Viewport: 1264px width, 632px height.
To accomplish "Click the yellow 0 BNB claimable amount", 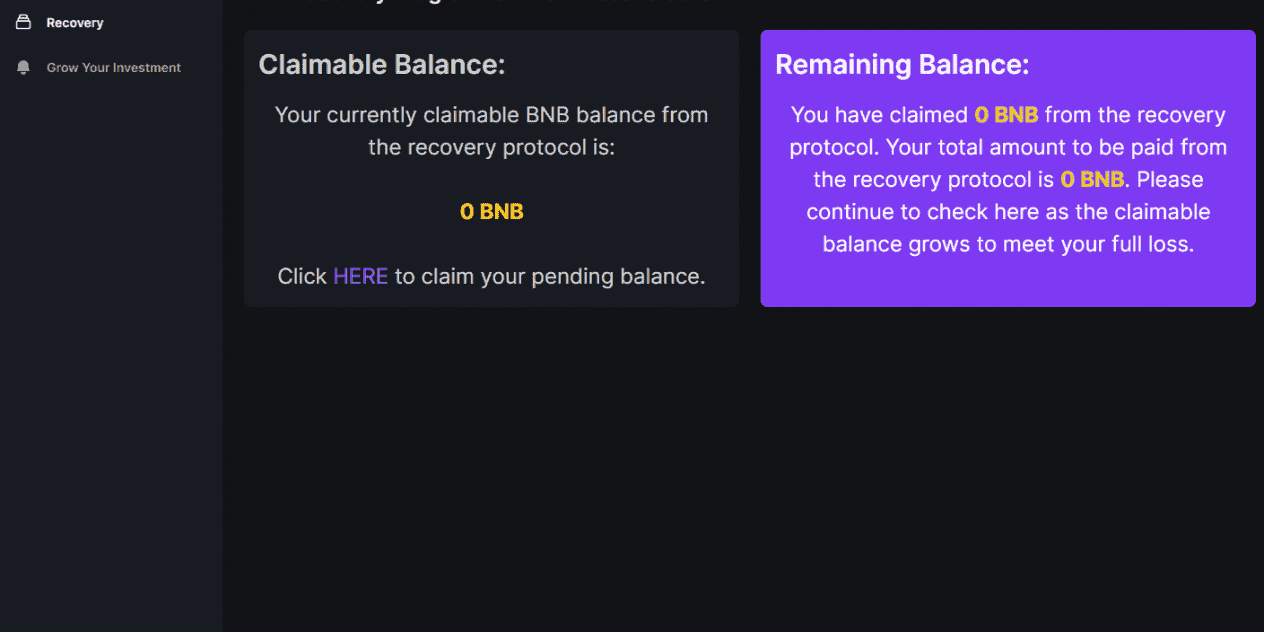I will coord(491,211).
